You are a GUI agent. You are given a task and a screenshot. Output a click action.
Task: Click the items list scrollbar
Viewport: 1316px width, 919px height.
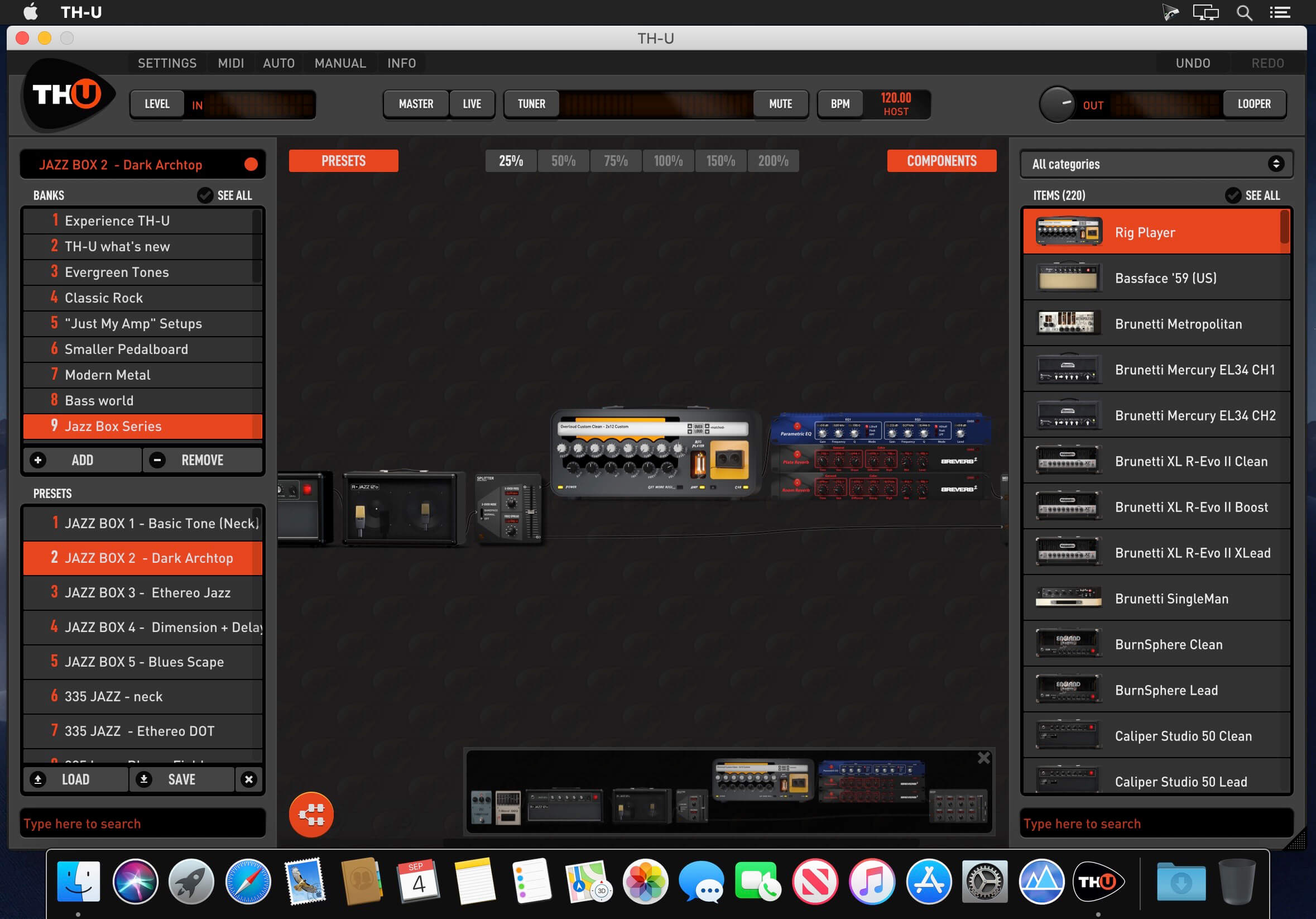coord(1285,227)
